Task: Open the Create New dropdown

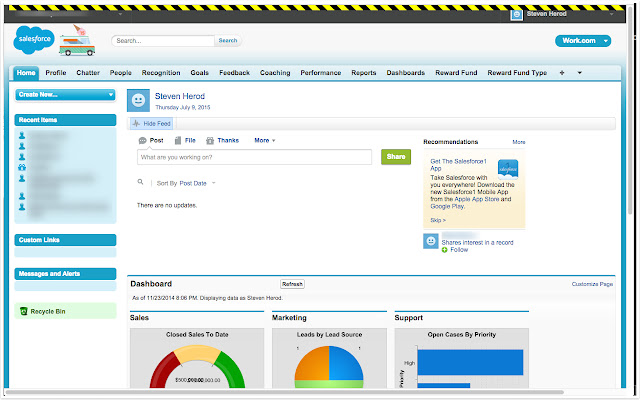Action: 66,94
